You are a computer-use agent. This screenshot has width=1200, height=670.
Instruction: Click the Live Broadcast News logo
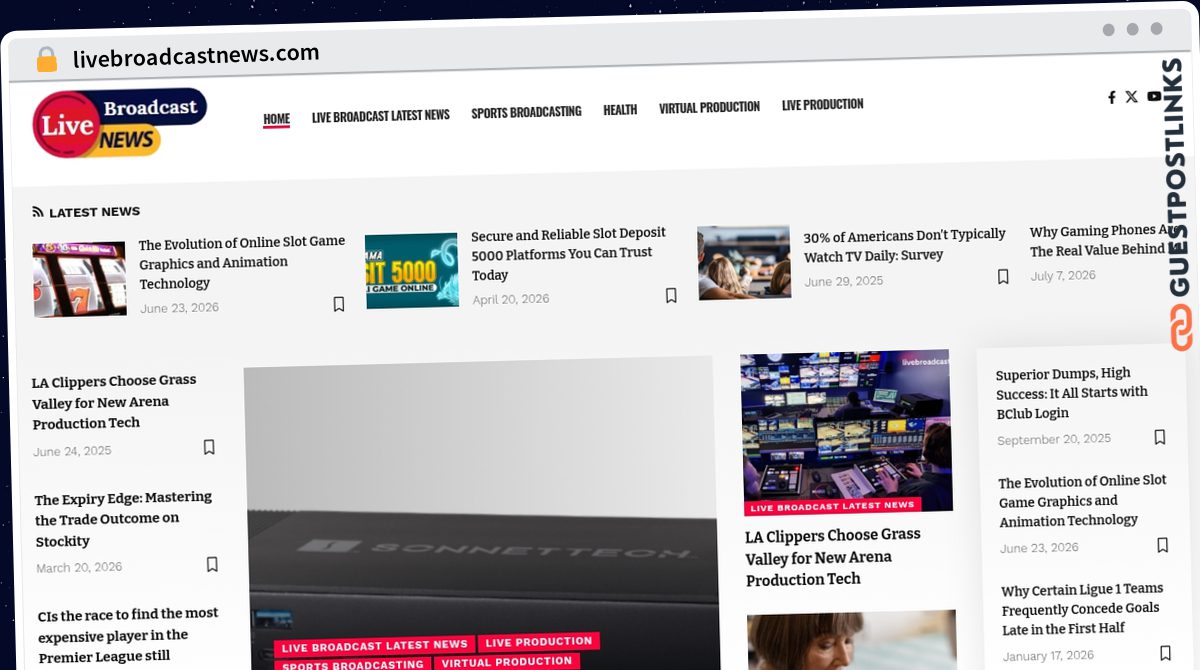120,123
